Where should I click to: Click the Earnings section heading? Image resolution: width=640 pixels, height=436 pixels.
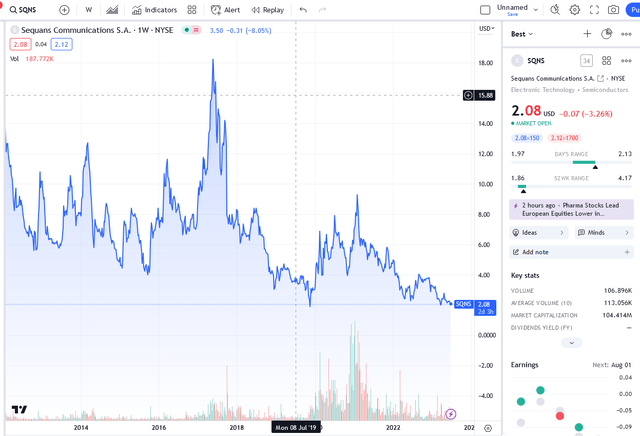[x=524, y=365]
